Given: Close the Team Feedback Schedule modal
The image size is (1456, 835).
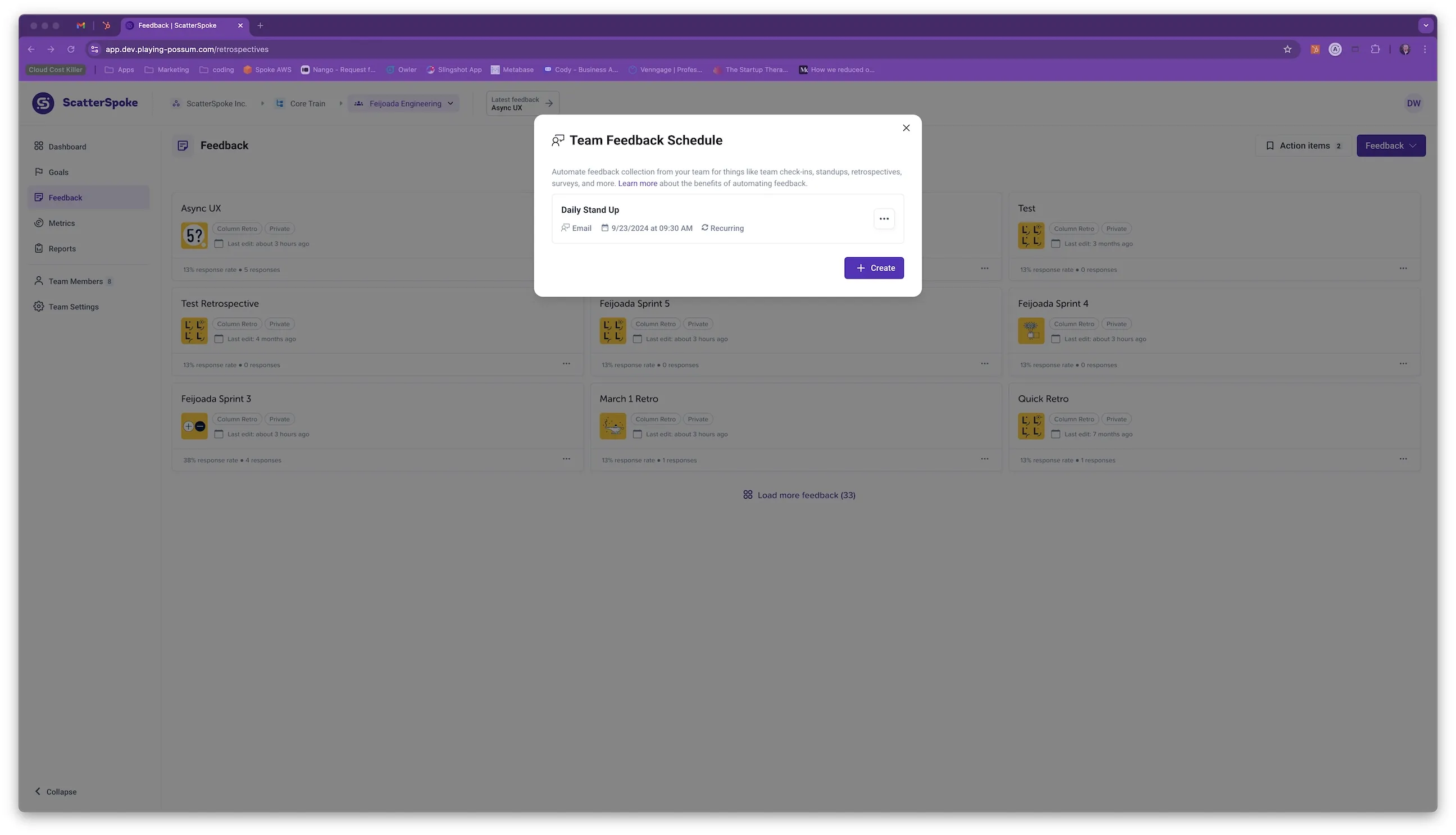Looking at the screenshot, I should (906, 128).
